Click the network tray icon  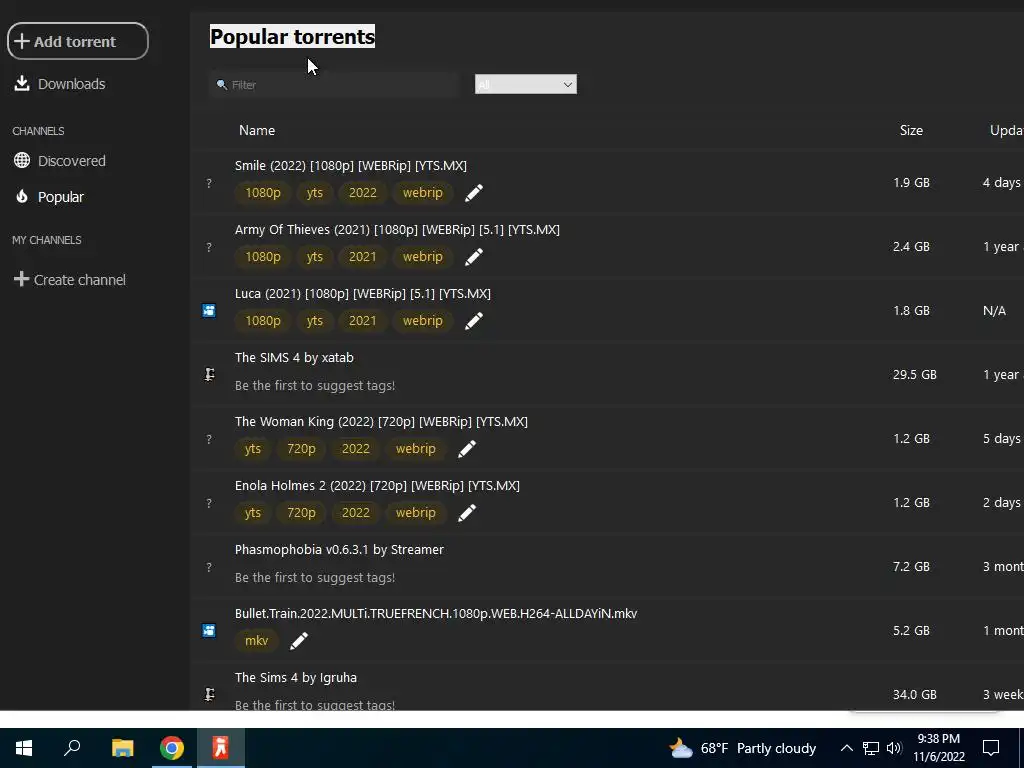click(x=871, y=748)
